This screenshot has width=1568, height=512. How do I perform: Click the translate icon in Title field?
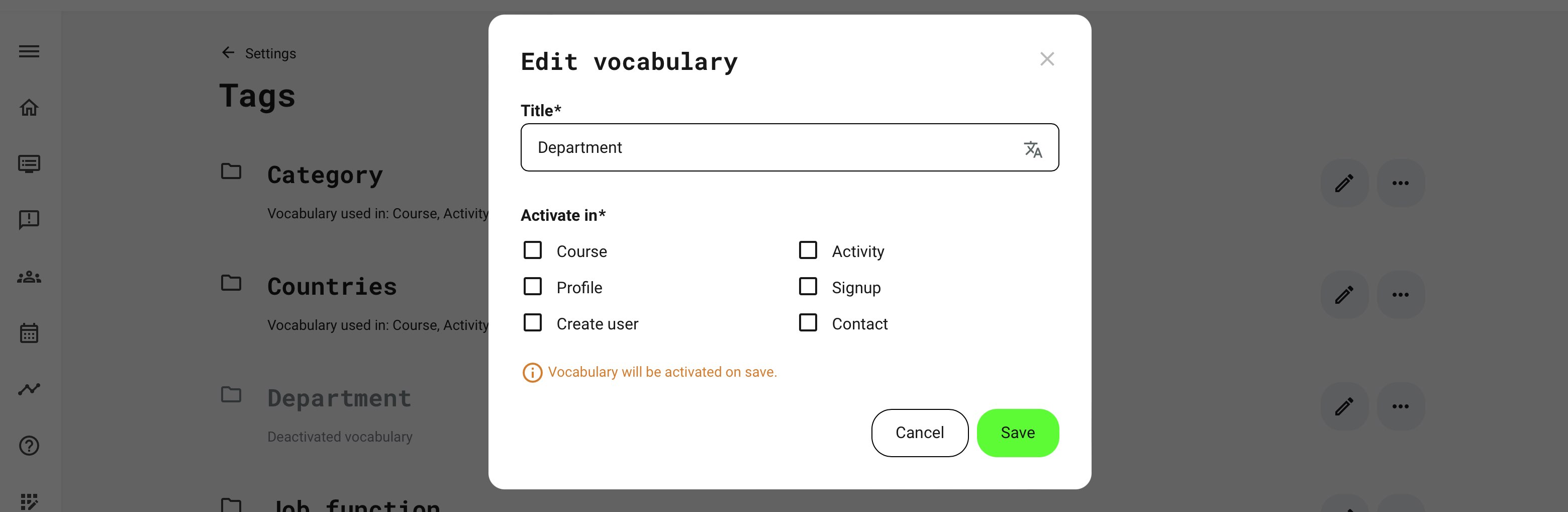coord(1032,148)
